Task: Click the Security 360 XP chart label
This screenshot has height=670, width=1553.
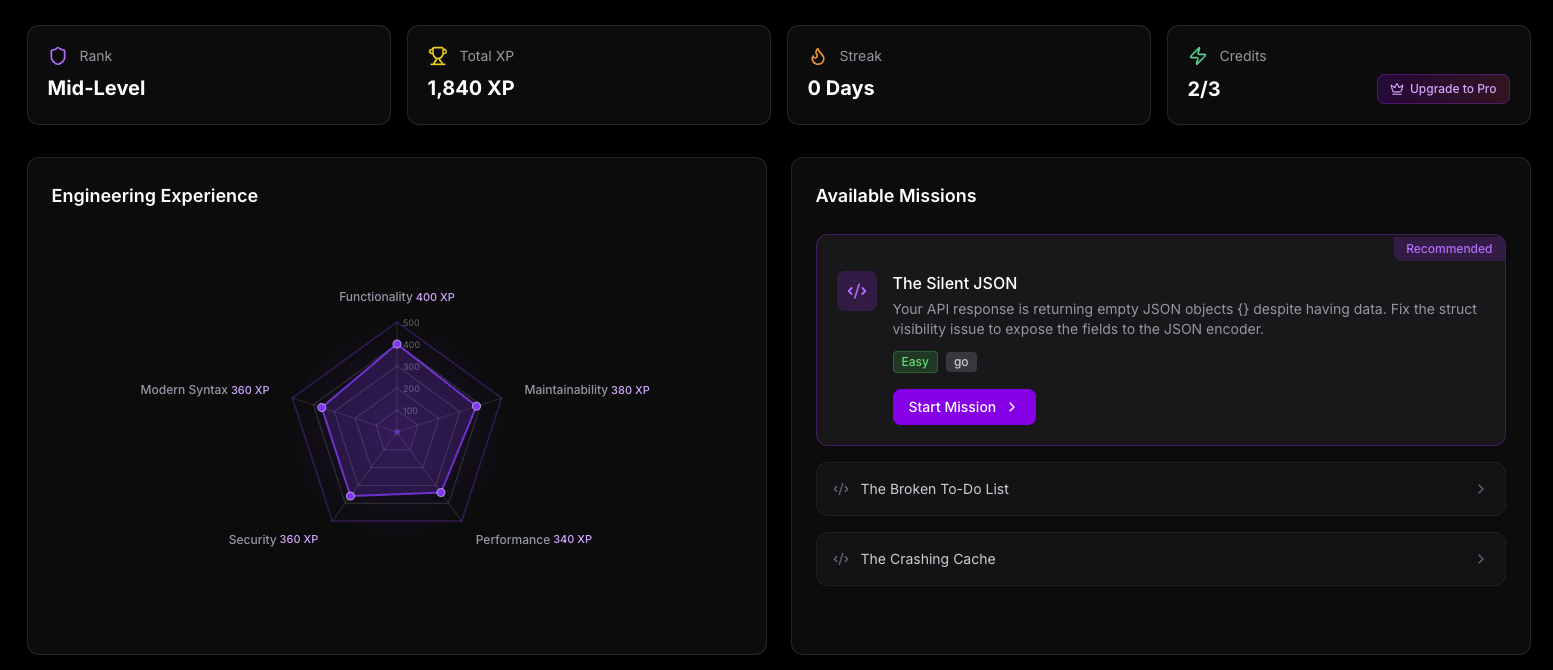Action: (x=273, y=539)
